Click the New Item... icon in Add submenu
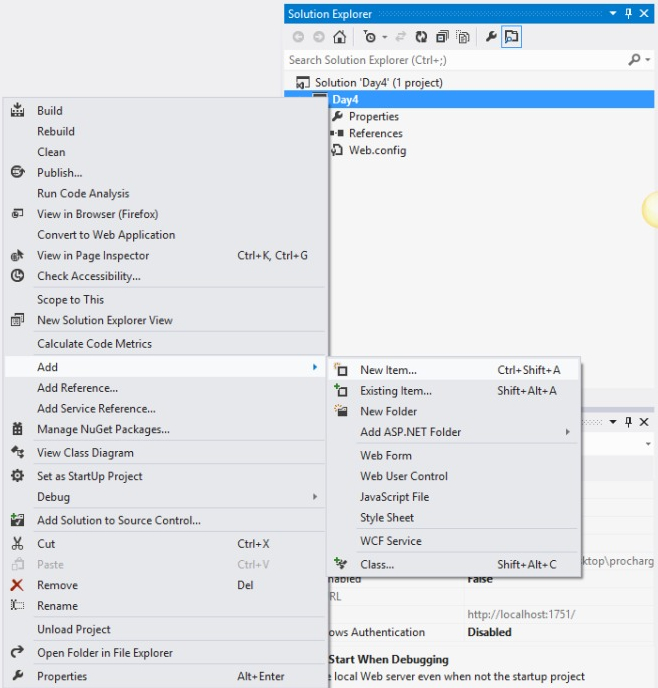Viewport: 658px width, 688px height. (x=341, y=370)
